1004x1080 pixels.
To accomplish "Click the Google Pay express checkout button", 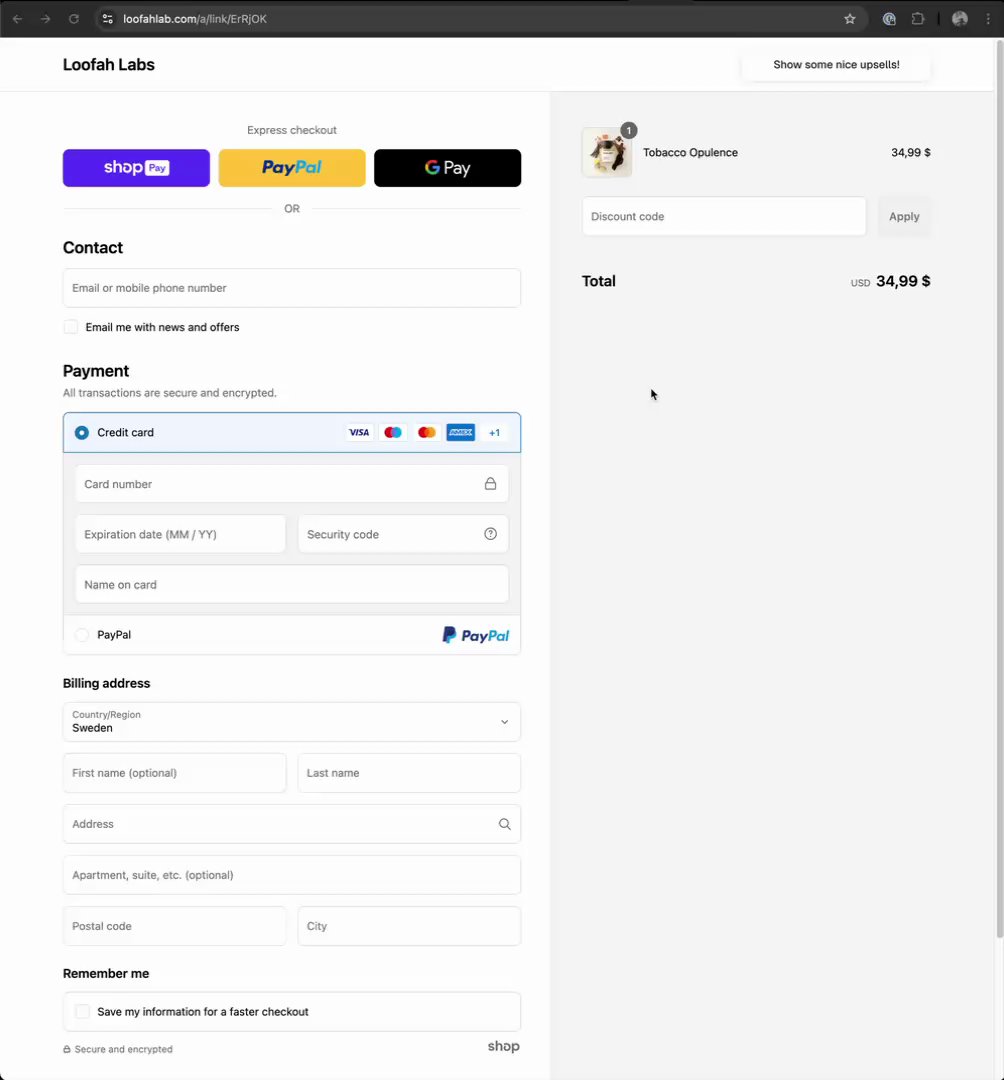I will 447,168.
